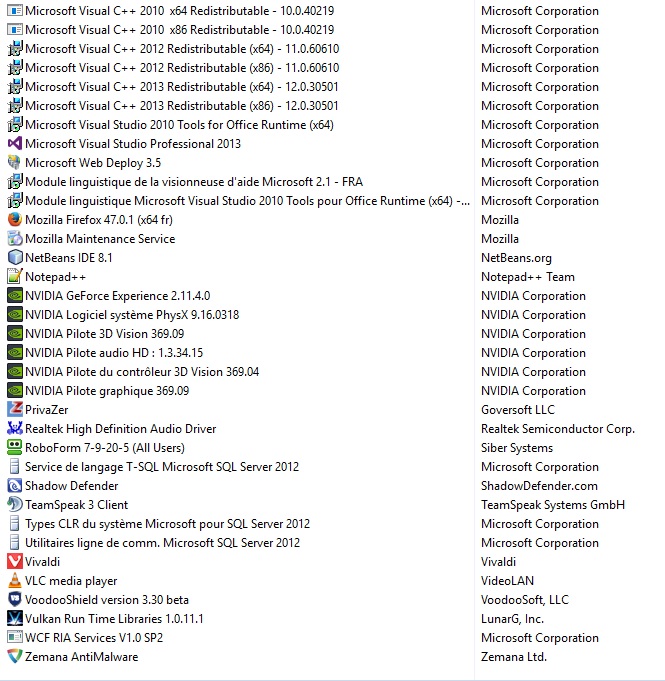The width and height of the screenshot is (665, 681).
Task: Select the VLC media player program name
Action: tap(71, 581)
